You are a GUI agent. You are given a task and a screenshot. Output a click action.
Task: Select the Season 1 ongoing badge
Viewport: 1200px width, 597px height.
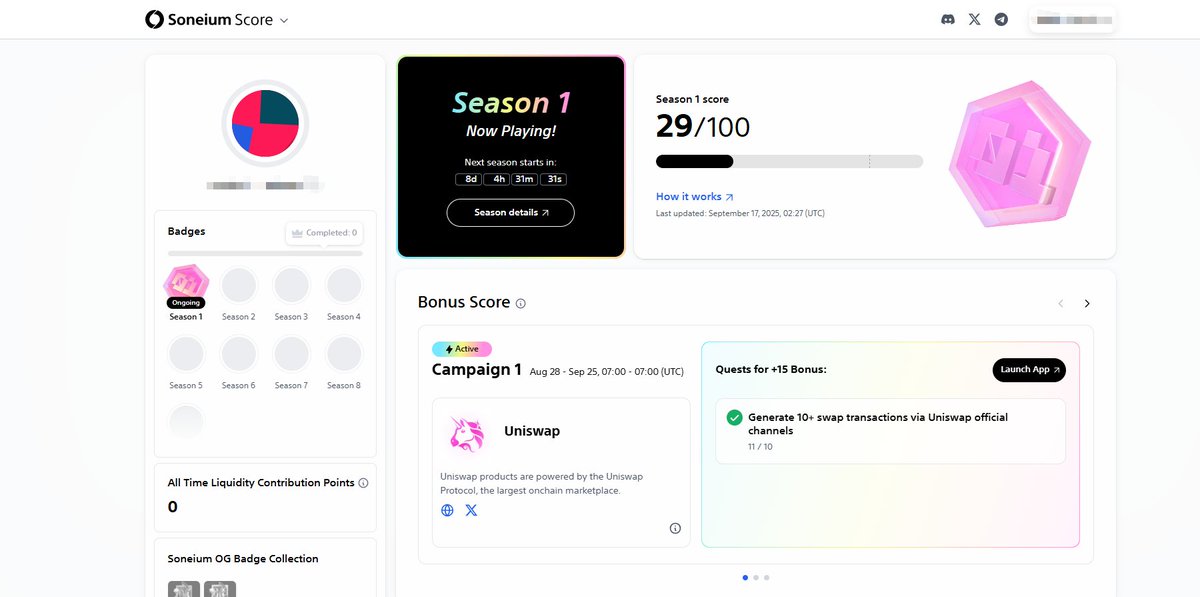coord(186,285)
